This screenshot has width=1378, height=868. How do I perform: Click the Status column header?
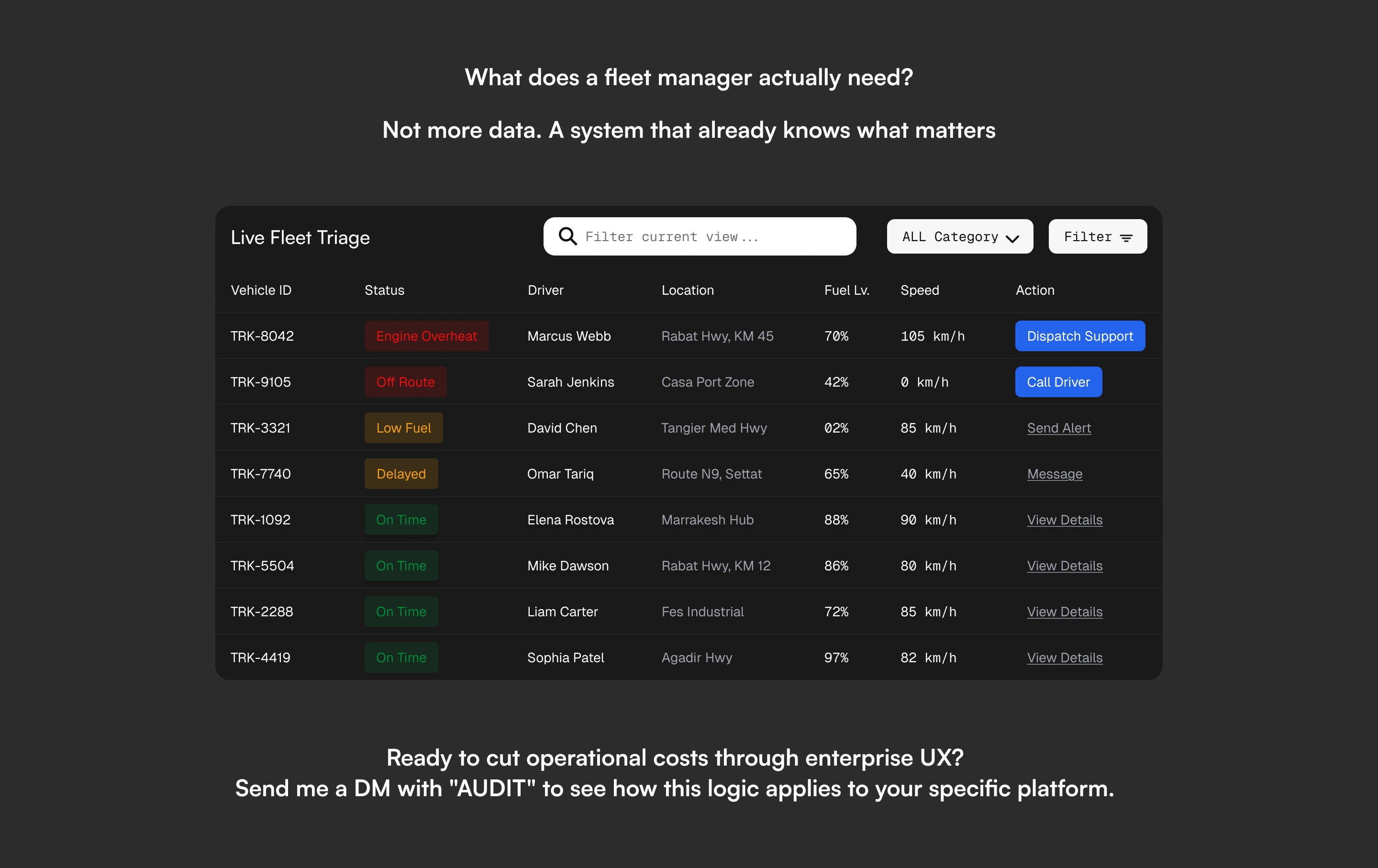click(384, 290)
